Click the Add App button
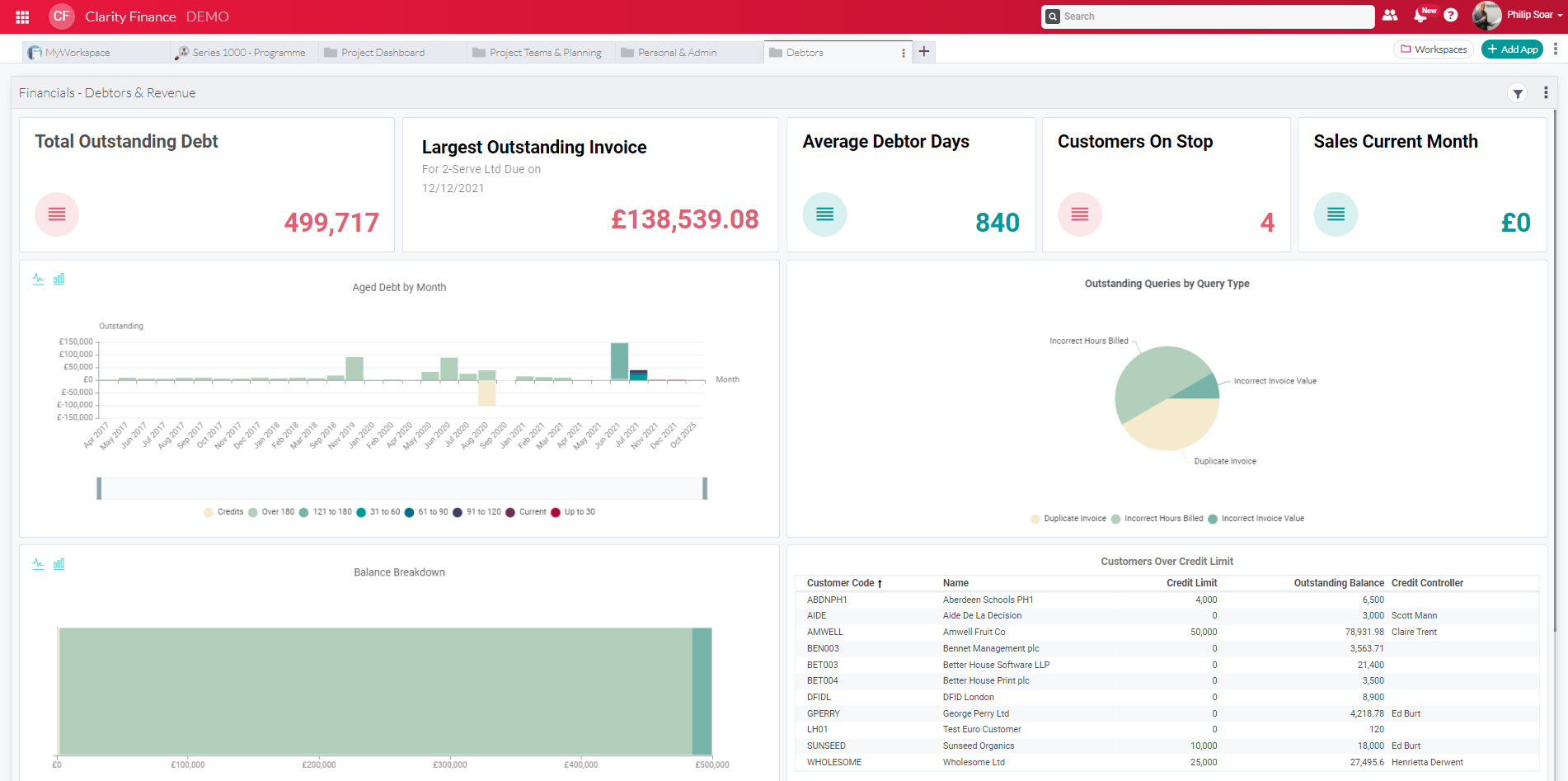The width and height of the screenshot is (1568, 781). tap(1512, 49)
